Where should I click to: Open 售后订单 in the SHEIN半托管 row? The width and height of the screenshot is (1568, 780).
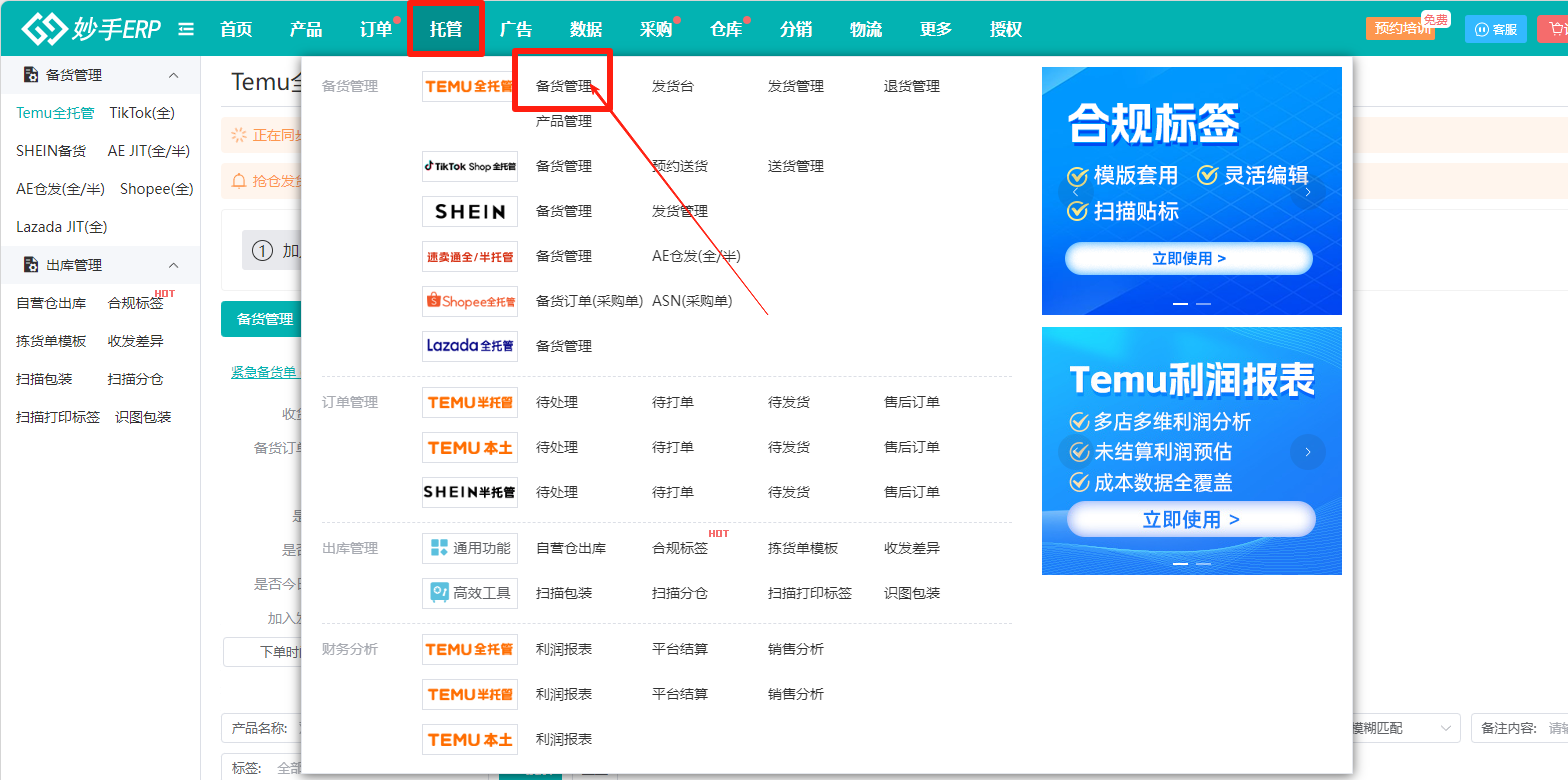pos(912,492)
